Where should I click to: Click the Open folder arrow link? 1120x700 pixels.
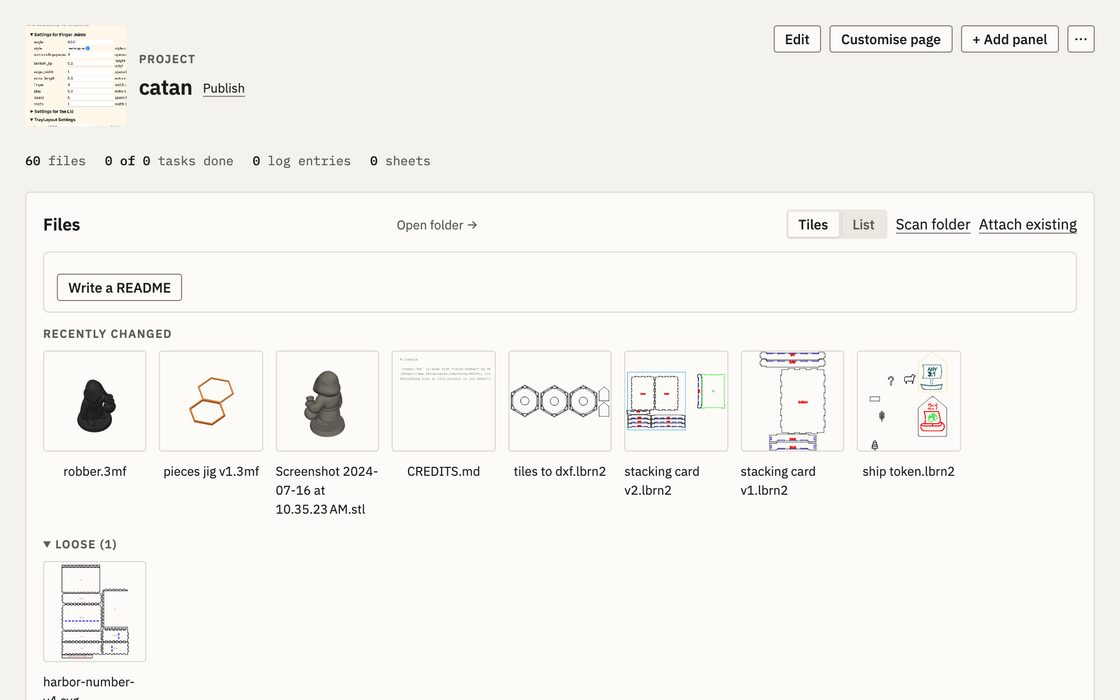(437, 225)
